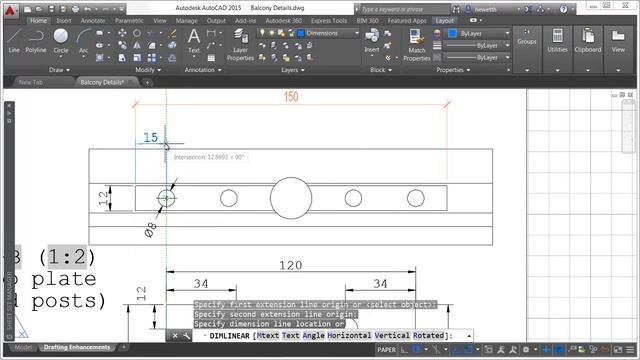Choose the Angle command option

point(313,336)
